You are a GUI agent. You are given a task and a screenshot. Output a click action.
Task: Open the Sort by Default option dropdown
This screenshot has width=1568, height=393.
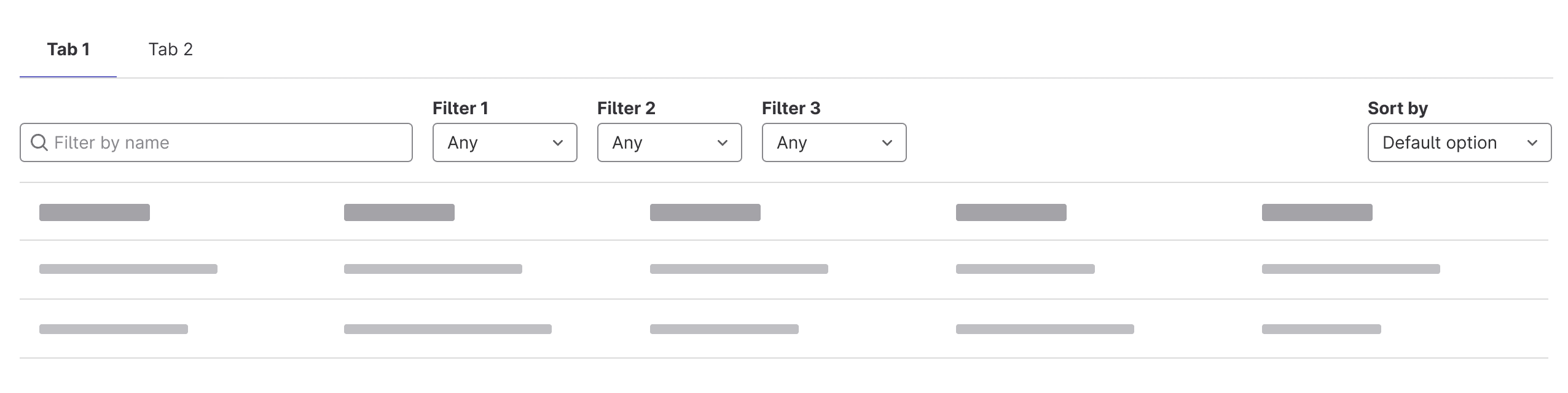coord(1459,142)
